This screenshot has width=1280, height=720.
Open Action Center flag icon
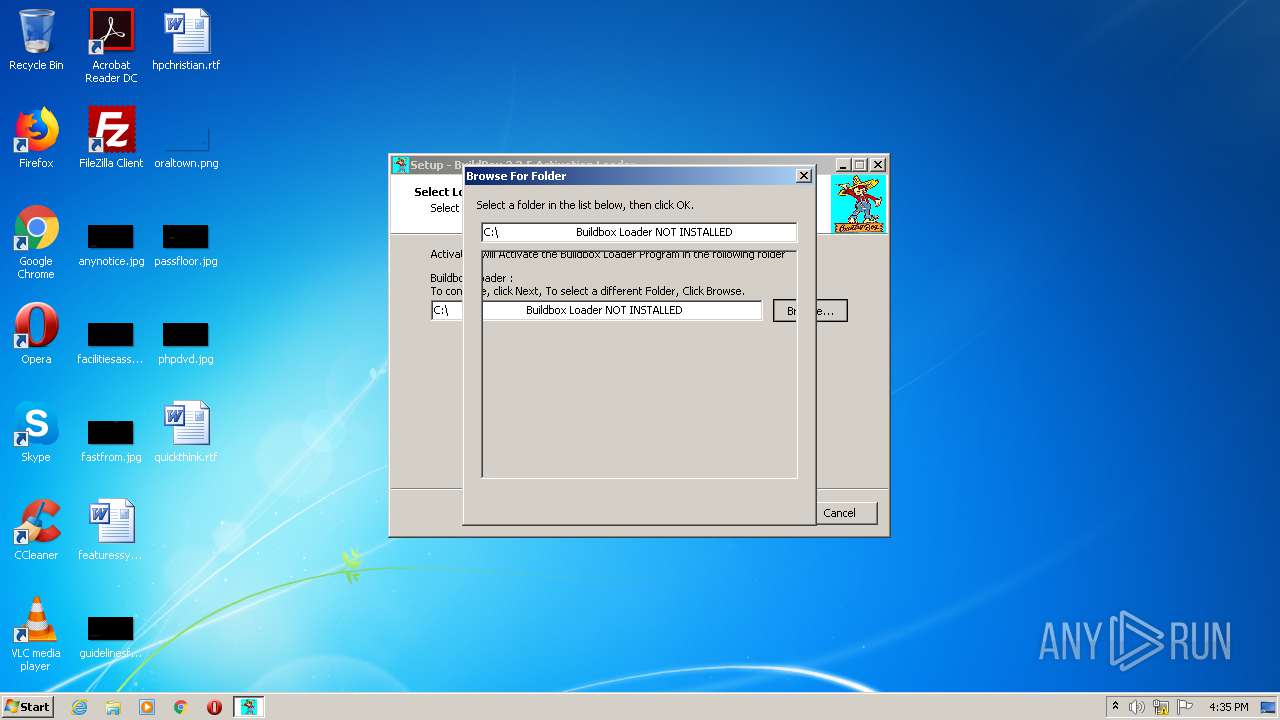pos(1184,707)
